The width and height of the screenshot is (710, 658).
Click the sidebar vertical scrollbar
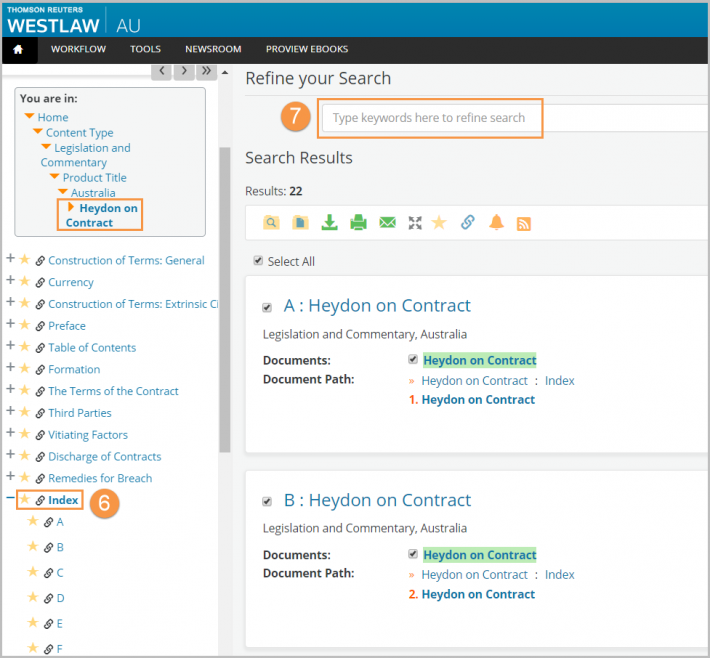[x=225, y=299]
